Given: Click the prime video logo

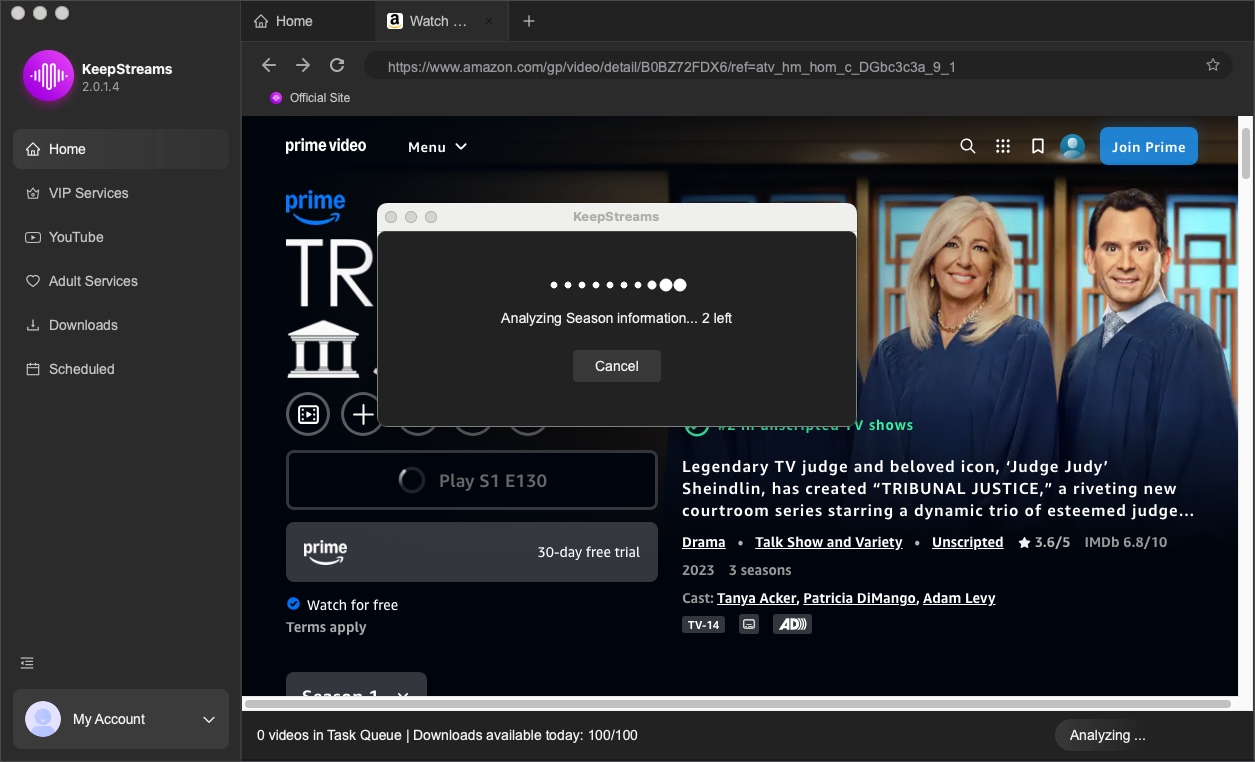Looking at the screenshot, I should tap(326, 146).
